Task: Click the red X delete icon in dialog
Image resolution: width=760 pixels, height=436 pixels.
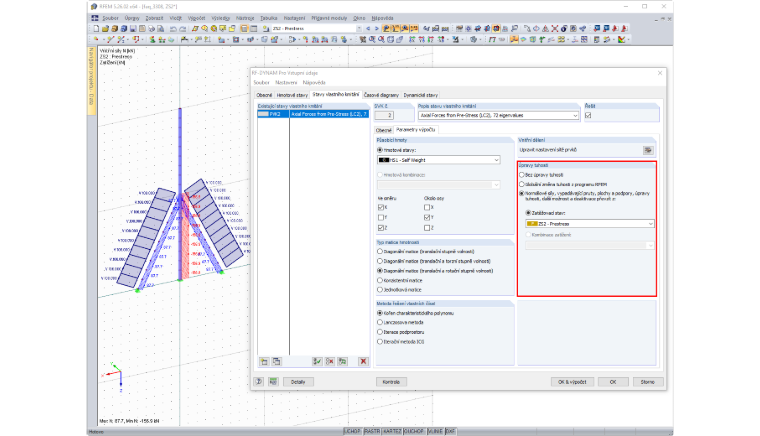Action: click(363, 361)
